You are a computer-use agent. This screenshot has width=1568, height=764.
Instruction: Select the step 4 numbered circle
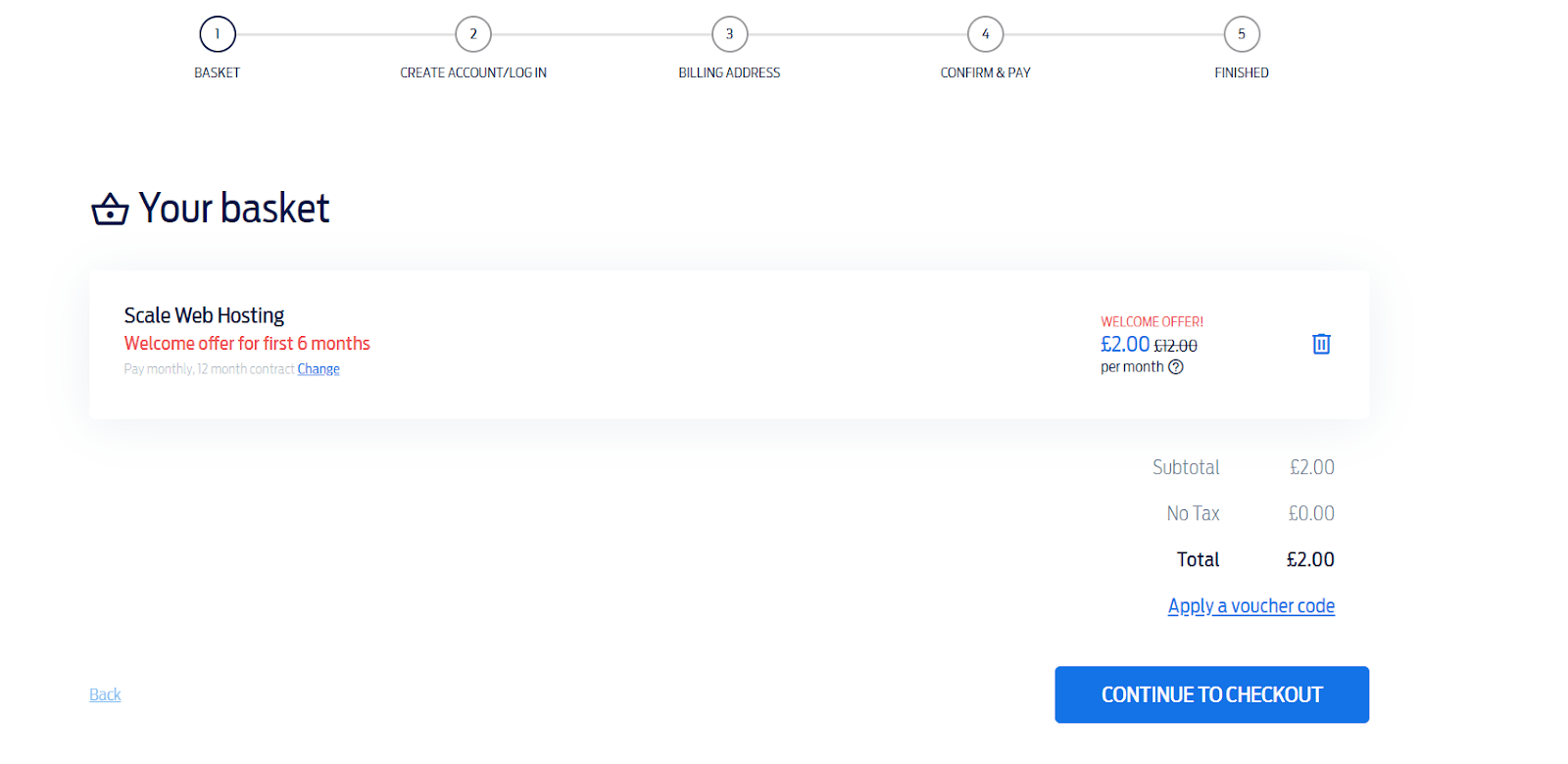tap(985, 34)
